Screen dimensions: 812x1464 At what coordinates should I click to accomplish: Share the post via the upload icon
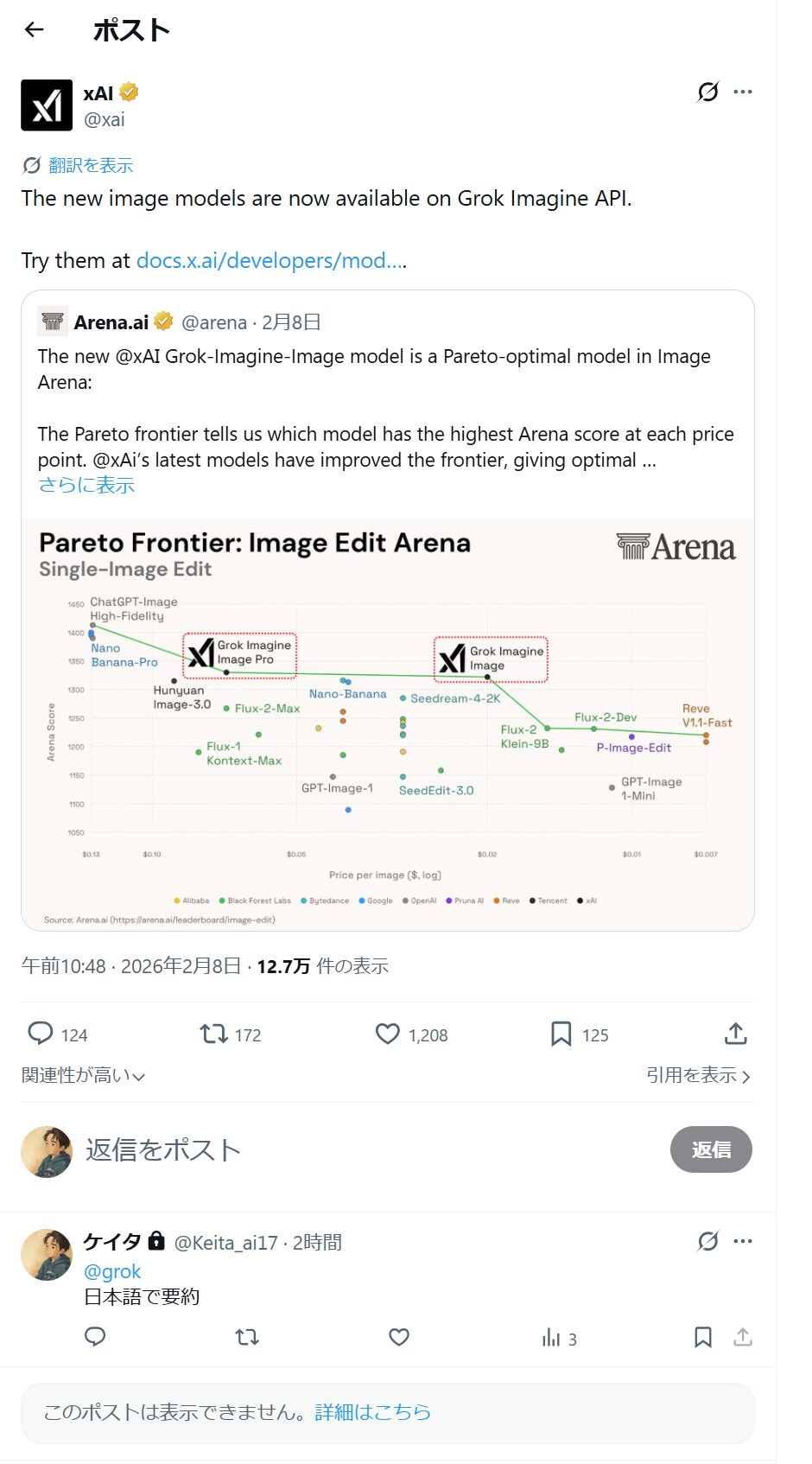click(x=735, y=1033)
